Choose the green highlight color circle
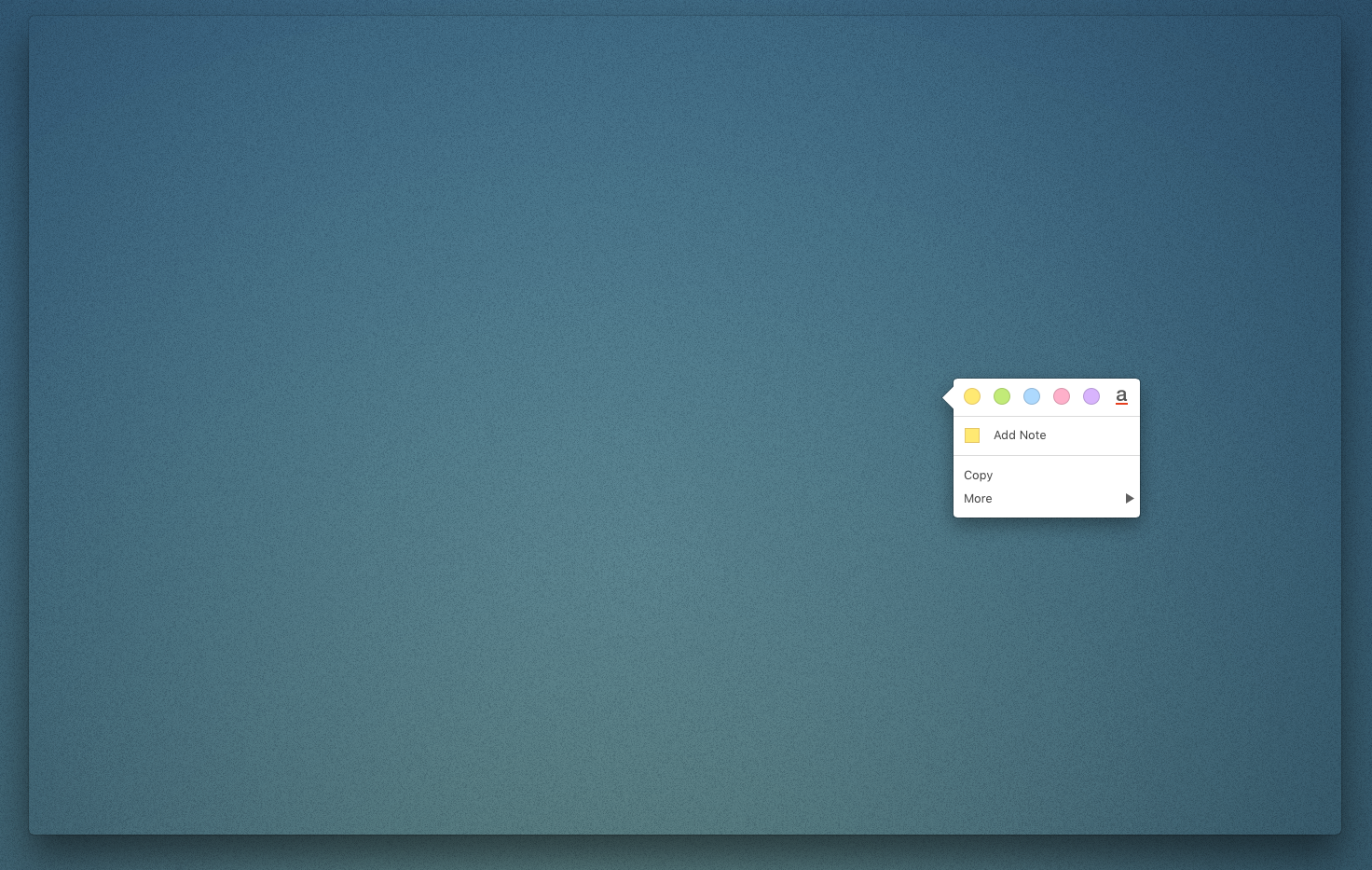This screenshot has width=1372, height=870. (1002, 396)
